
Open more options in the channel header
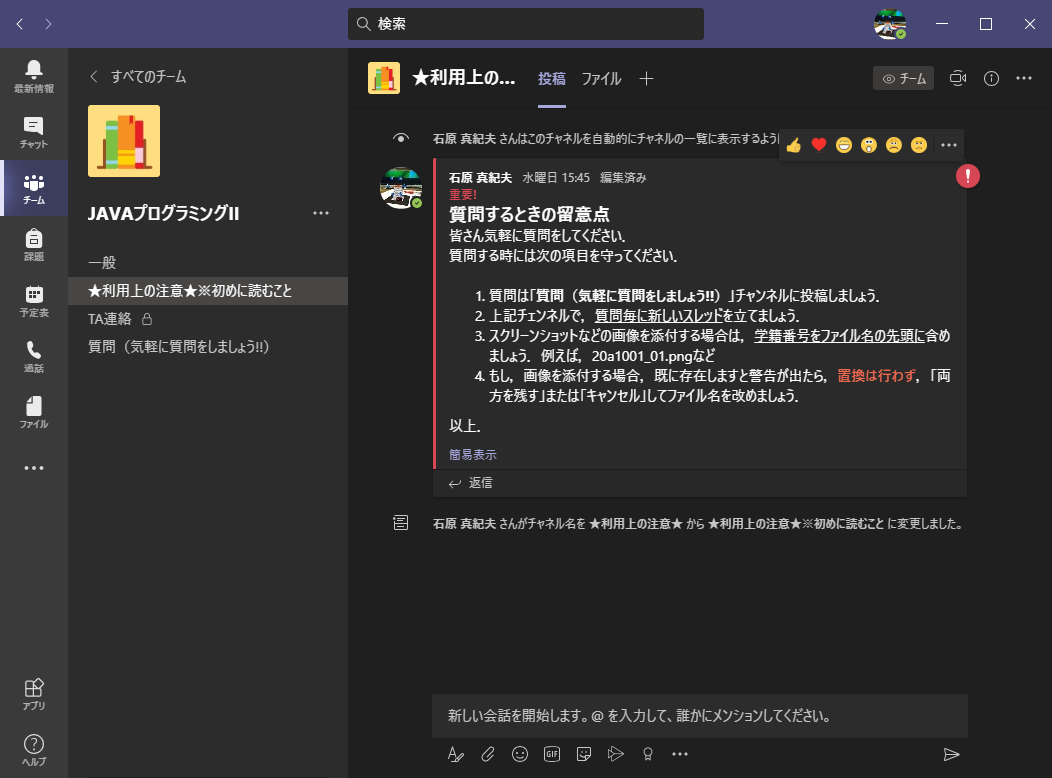click(1024, 78)
